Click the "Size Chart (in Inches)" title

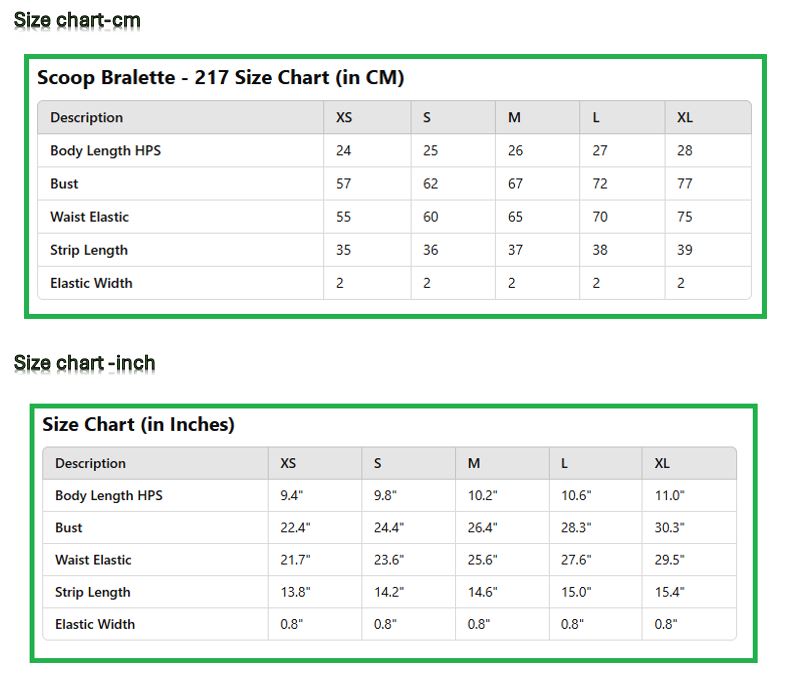tap(138, 425)
